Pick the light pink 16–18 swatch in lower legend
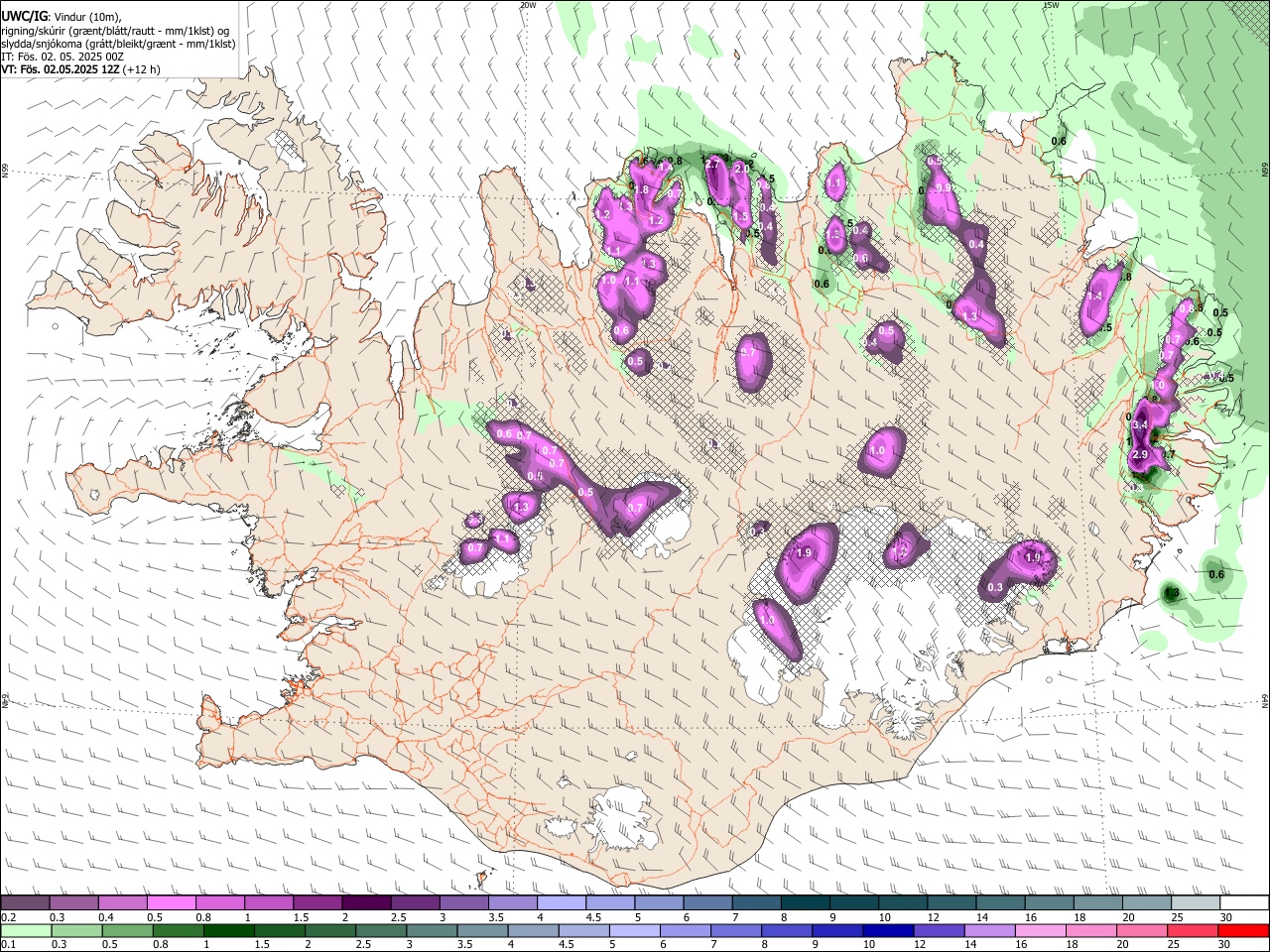This screenshot has width=1270, height=952. tap(1041, 930)
